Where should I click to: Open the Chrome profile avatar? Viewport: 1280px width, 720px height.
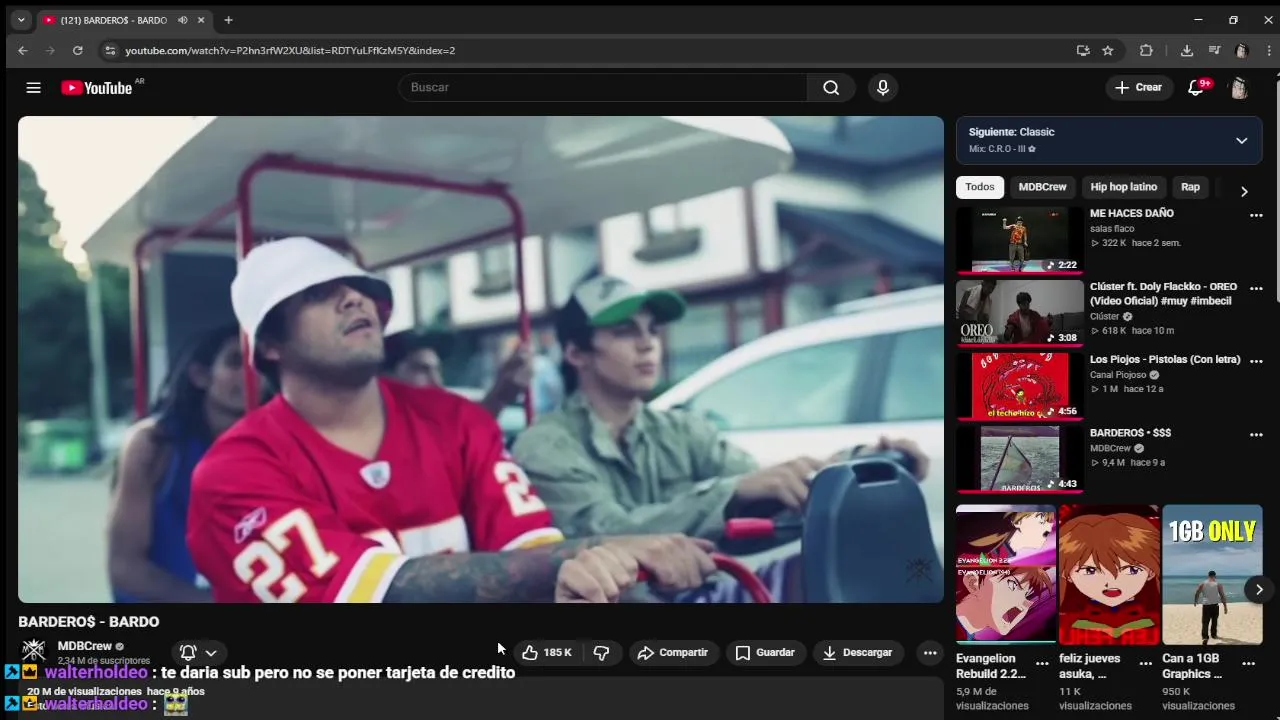click(1241, 50)
